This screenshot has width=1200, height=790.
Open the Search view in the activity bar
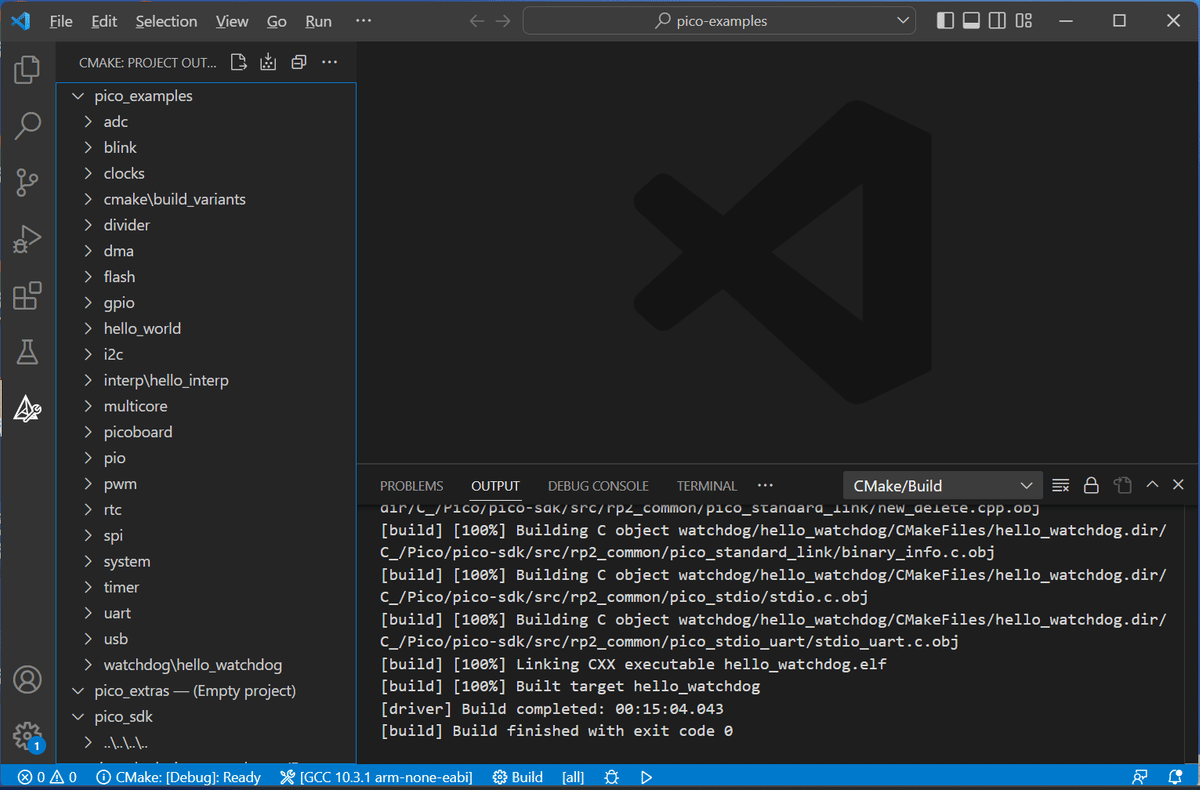tap(27, 126)
